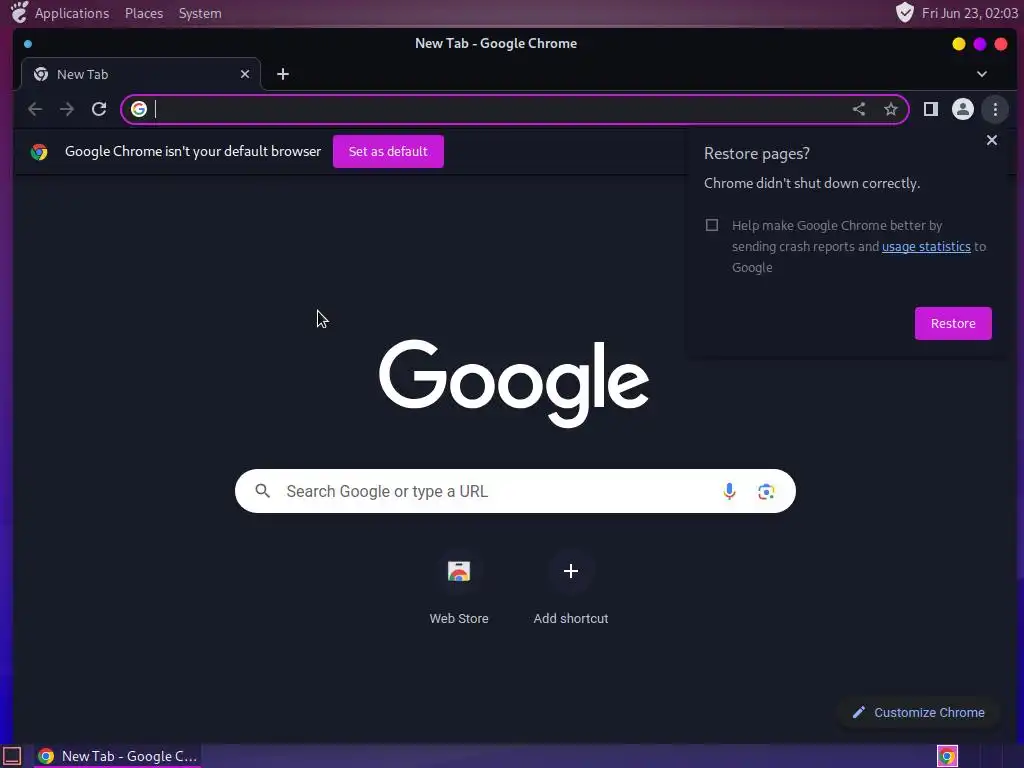1024x768 pixels.
Task: Go back using the back arrow
Action: pyautogui.click(x=35, y=109)
